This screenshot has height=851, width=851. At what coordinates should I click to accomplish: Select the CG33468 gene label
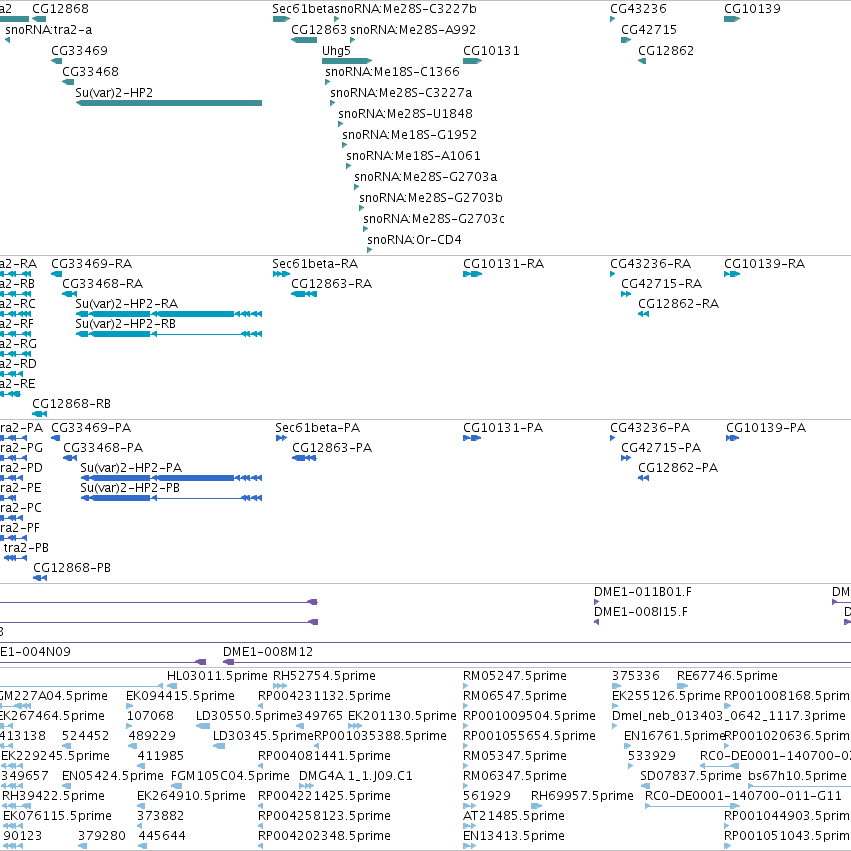click(x=90, y=72)
